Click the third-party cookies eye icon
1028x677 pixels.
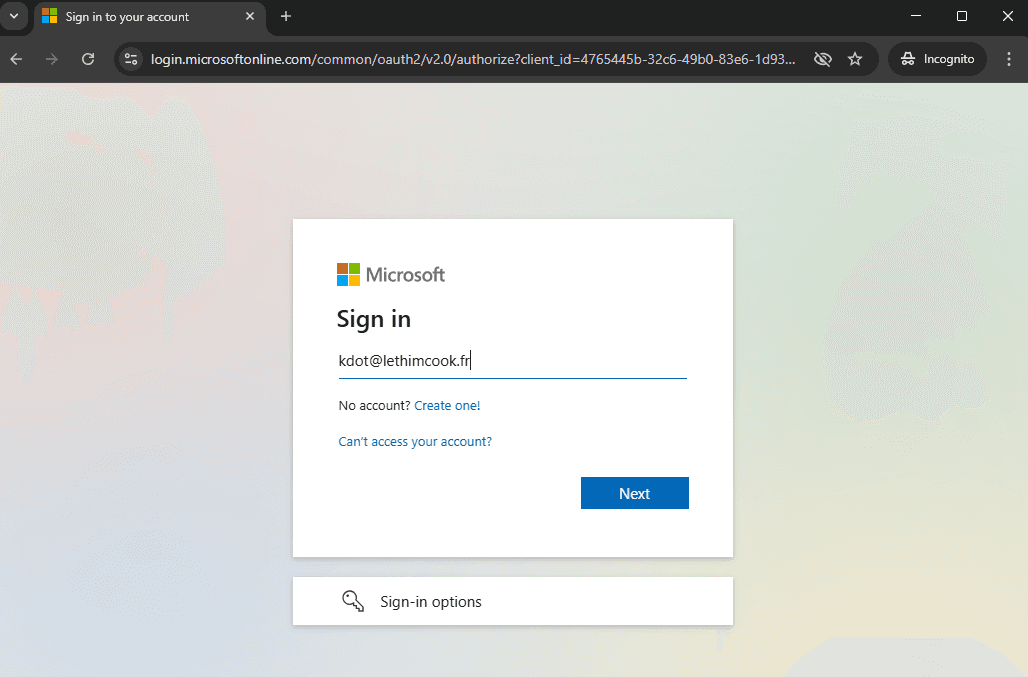(822, 59)
